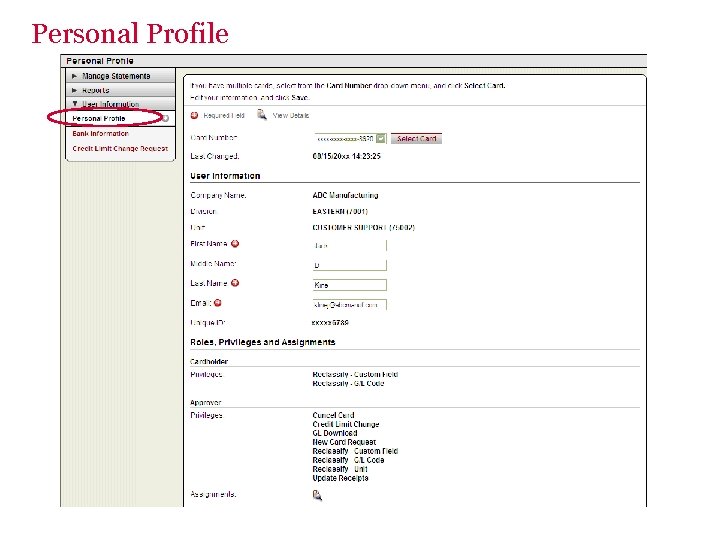Click the 'Cardholder' role subheading
This screenshot has height=540, width=720.
[x=209, y=361]
